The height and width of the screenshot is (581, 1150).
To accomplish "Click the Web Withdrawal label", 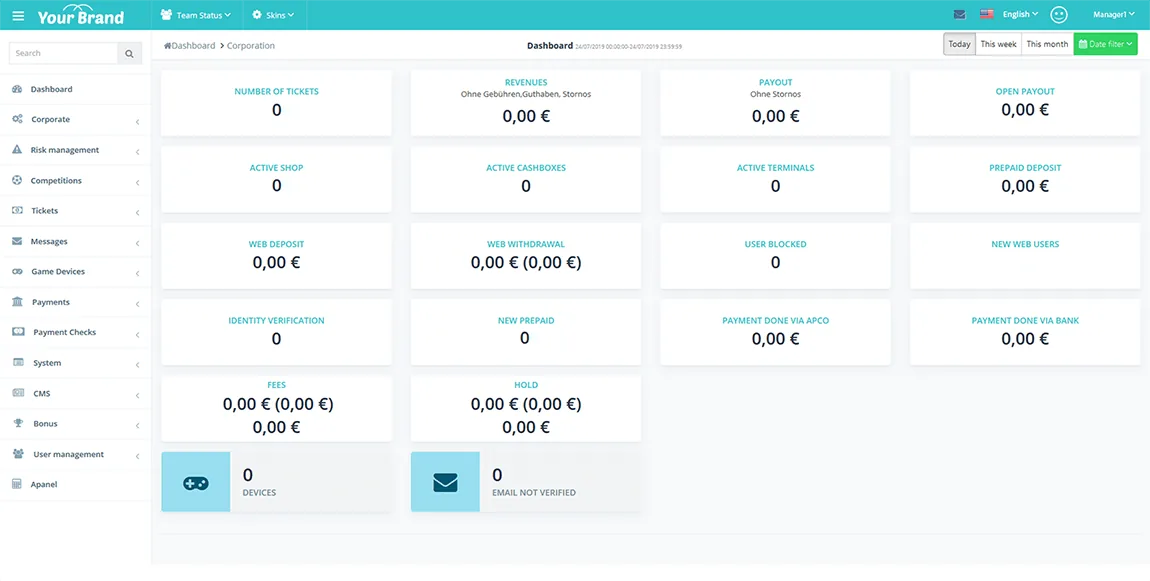I will pos(526,244).
